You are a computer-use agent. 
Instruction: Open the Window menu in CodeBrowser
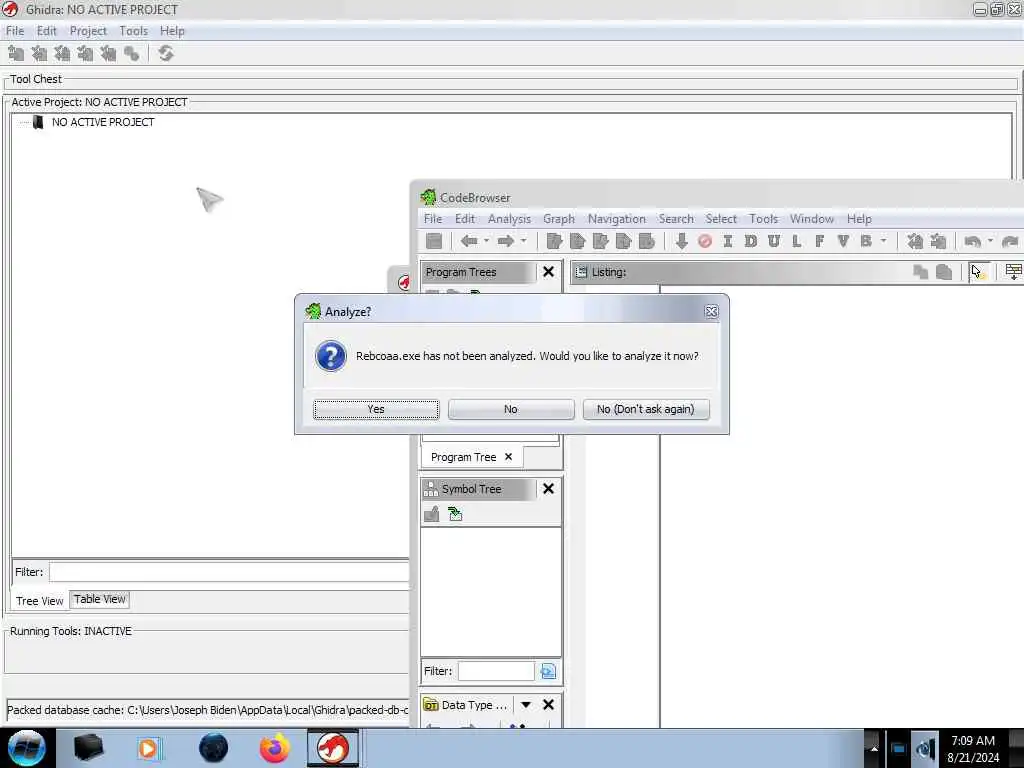[812, 219]
